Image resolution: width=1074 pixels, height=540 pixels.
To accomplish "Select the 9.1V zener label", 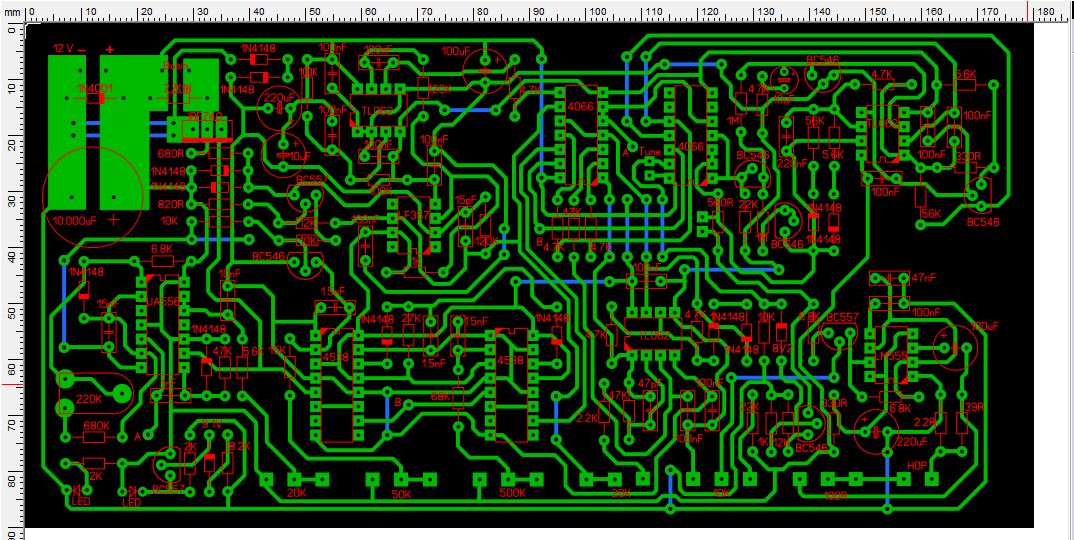I will [212, 425].
